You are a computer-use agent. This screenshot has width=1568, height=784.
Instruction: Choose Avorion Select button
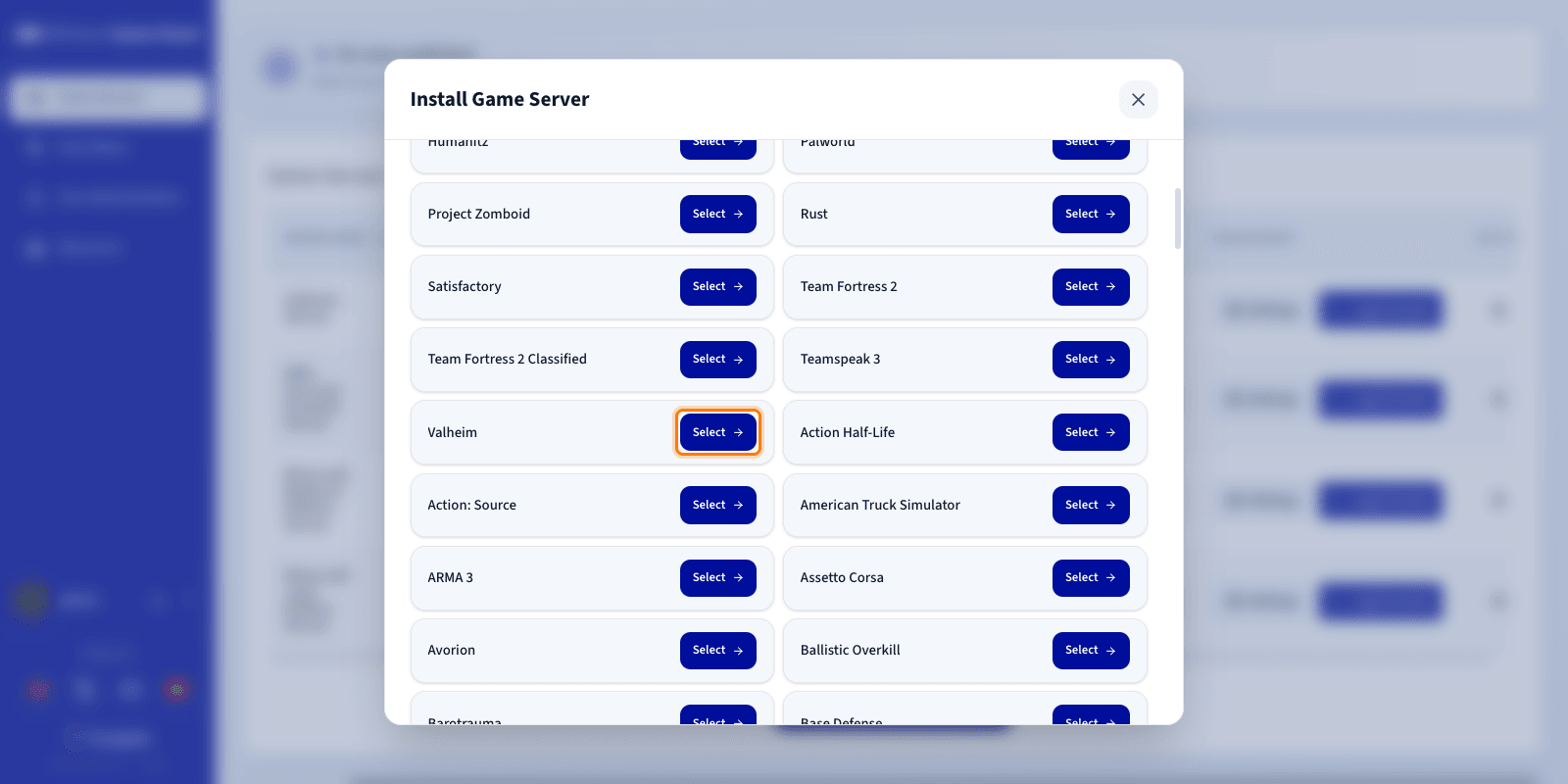tap(718, 650)
